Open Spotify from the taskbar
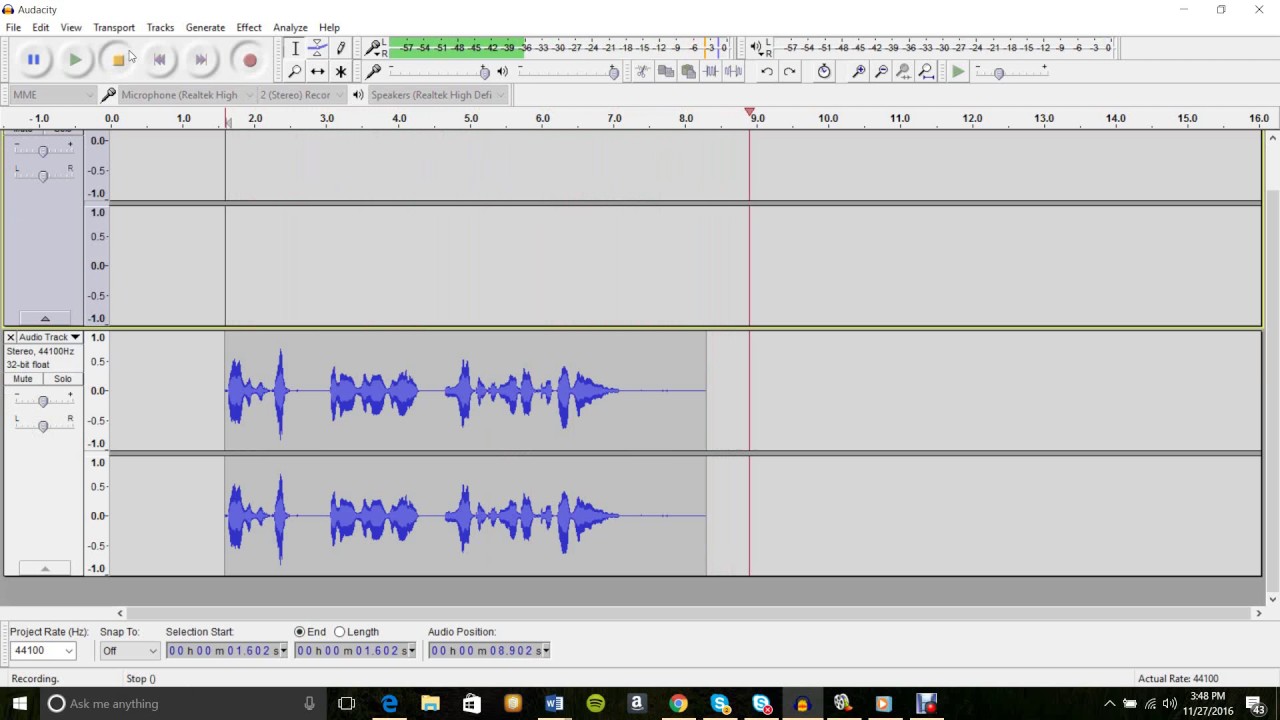 595,703
